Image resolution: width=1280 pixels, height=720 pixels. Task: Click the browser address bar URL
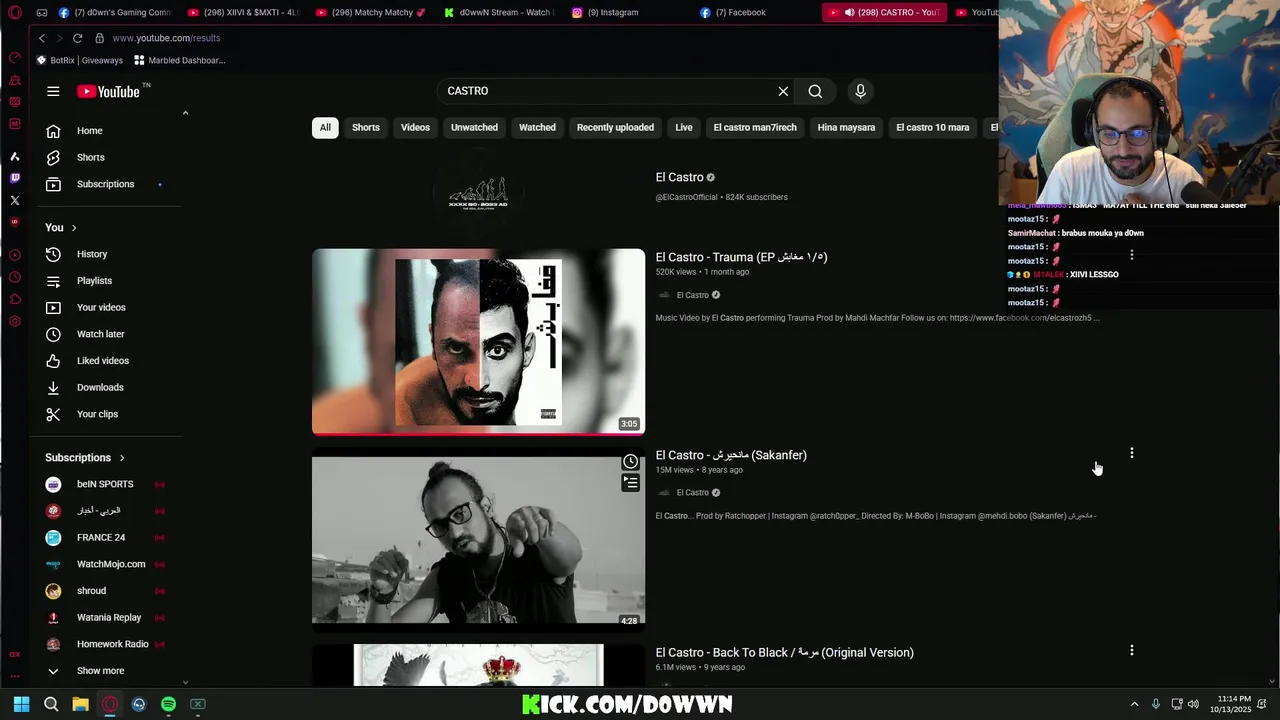166,38
